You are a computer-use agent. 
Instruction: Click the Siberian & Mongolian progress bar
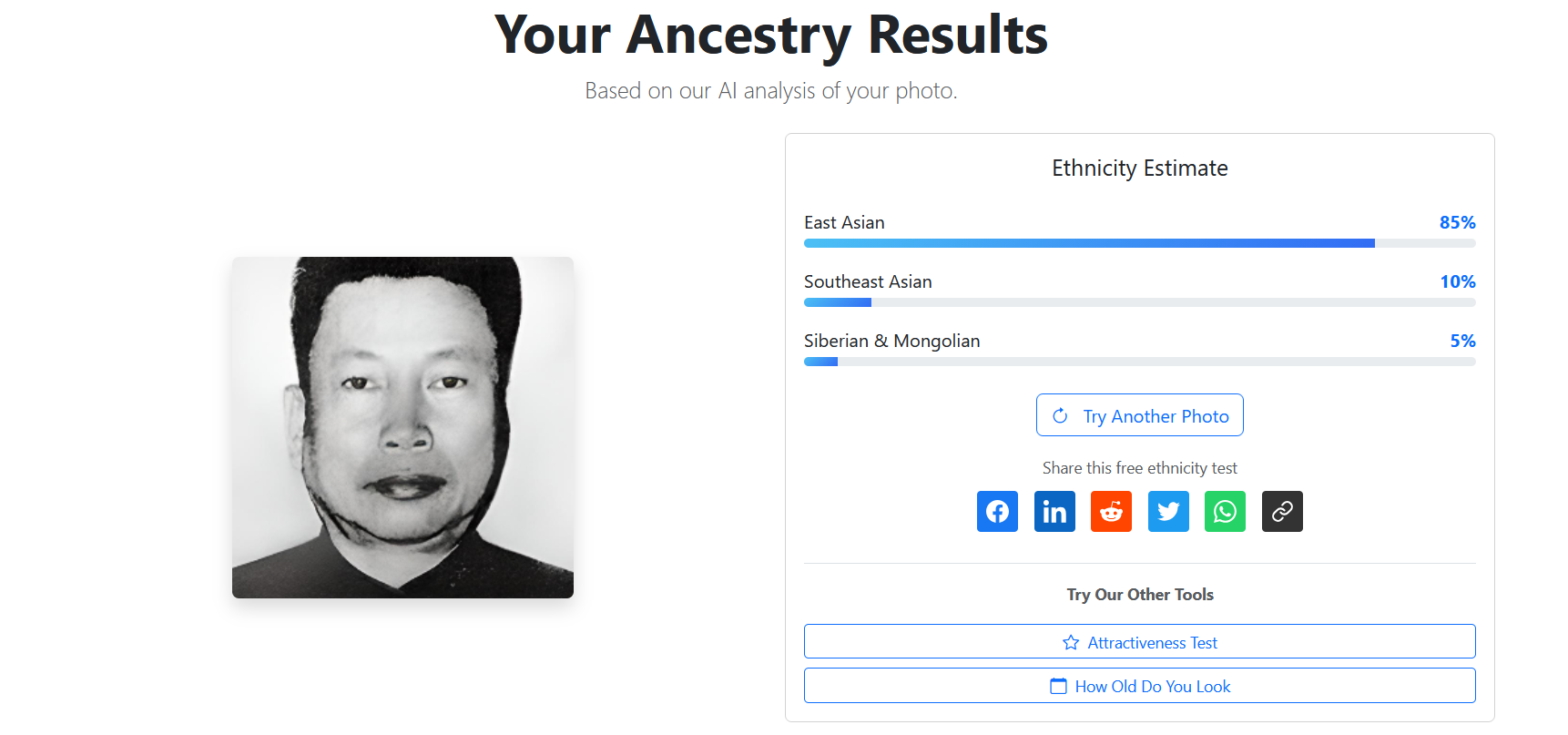tap(1139, 362)
